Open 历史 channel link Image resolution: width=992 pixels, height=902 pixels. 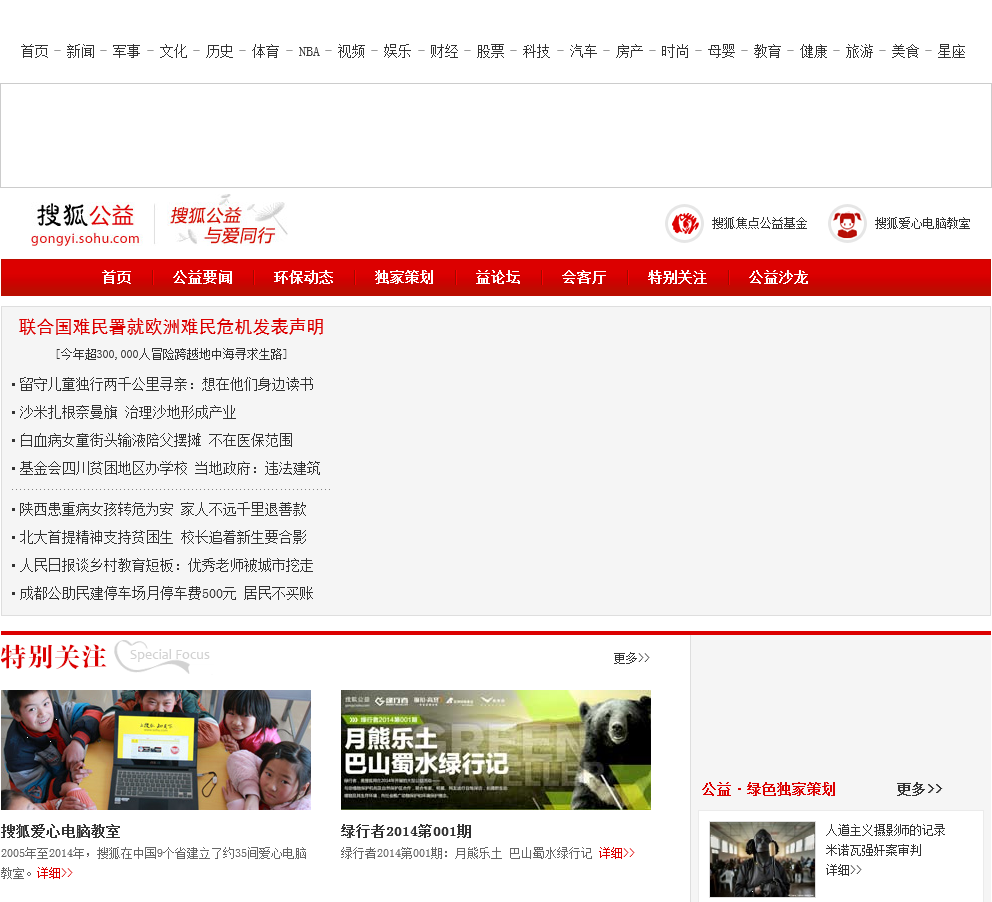[220, 51]
